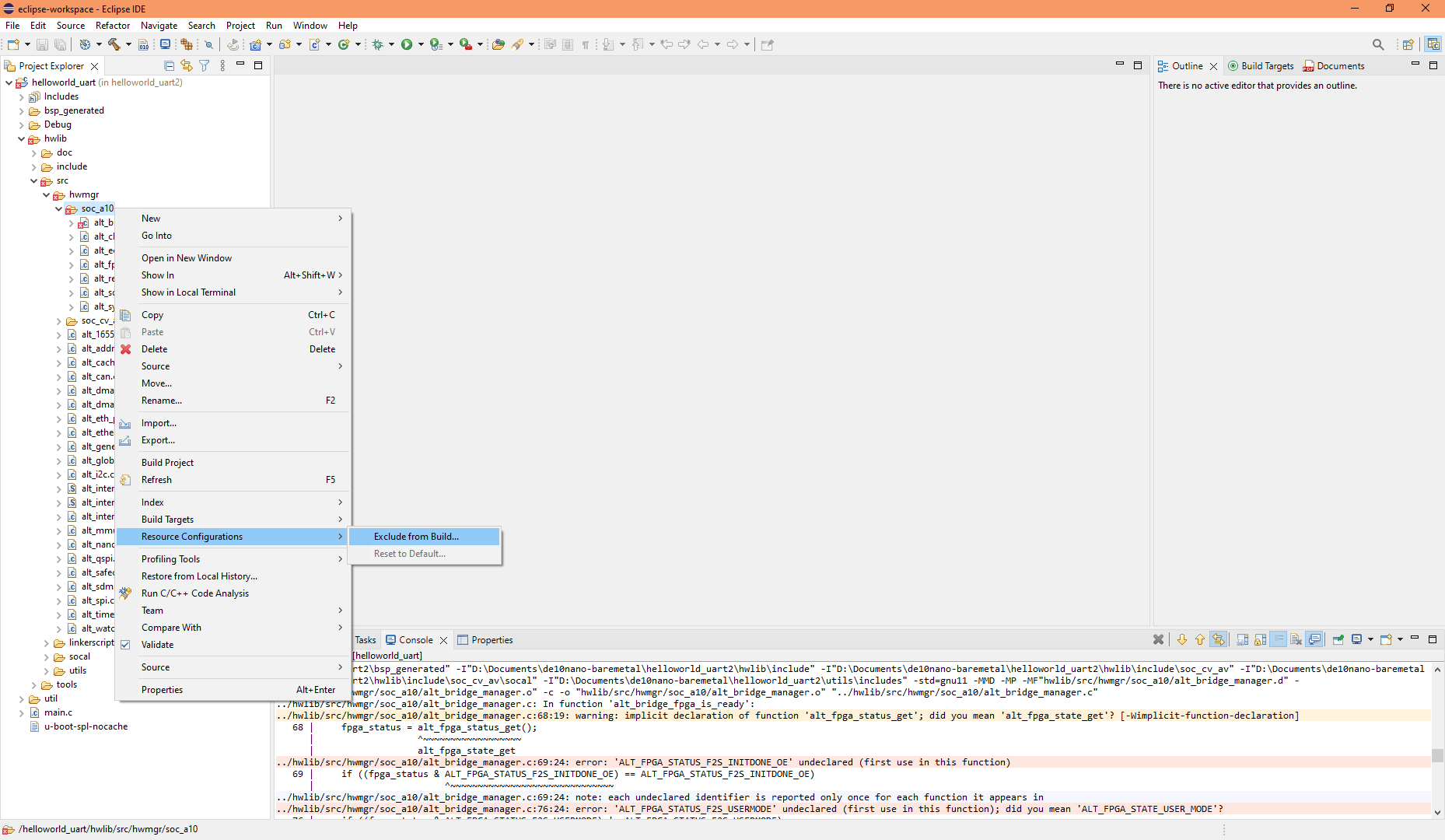Toggle word wrap in the Console

(x=1279, y=639)
